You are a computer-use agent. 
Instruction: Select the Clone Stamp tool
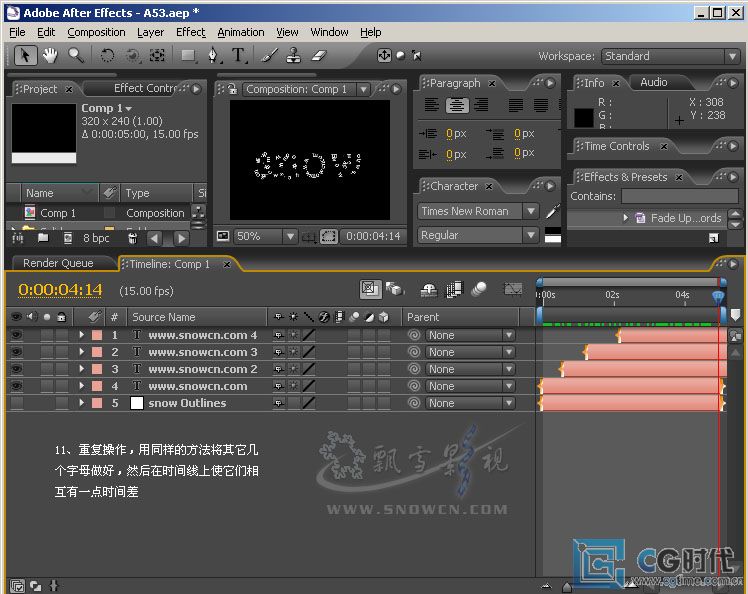293,55
